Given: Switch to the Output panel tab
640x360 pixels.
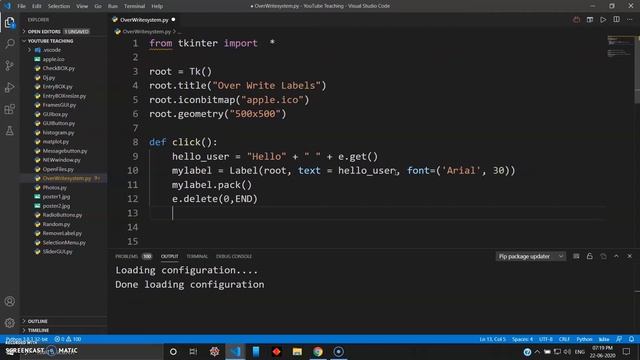Looking at the screenshot, I should pos(169,256).
